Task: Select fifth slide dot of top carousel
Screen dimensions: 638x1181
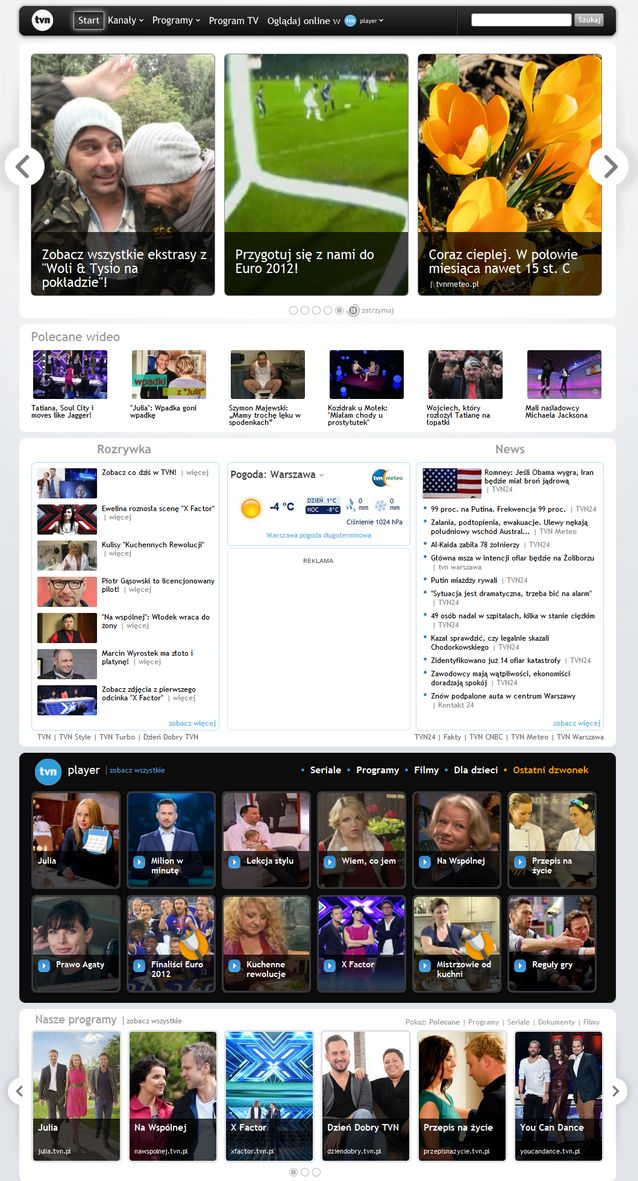Action: pos(340,310)
